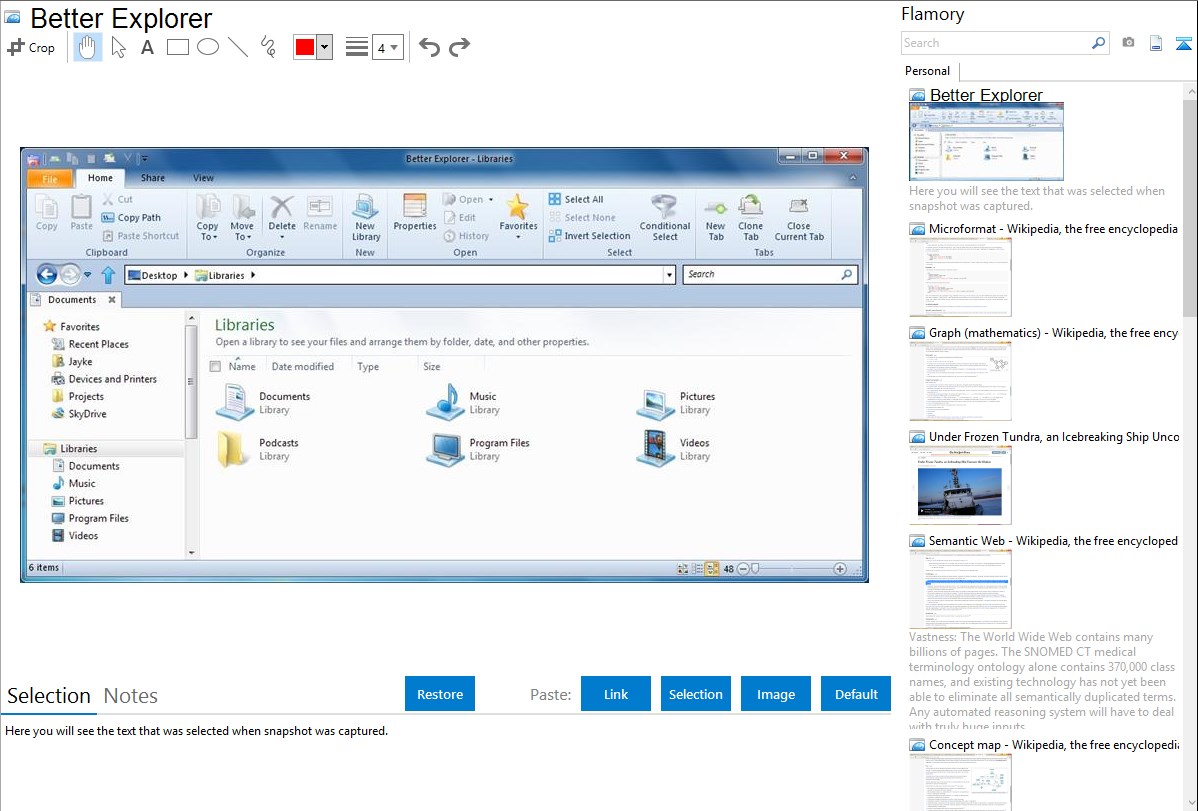Image resolution: width=1198 pixels, height=811 pixels.
Task: Activate the Crop tool in Flamory toolbar
Action: [31, 47]
